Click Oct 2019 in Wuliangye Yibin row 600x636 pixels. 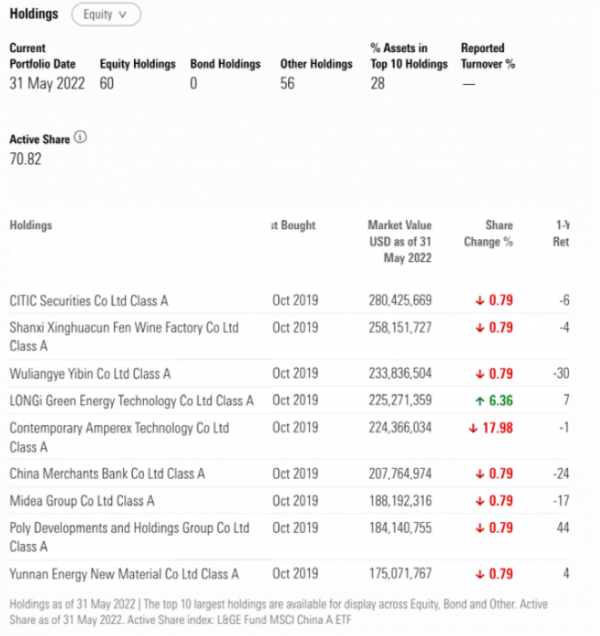pyautogui.click(x=295, y=374)
